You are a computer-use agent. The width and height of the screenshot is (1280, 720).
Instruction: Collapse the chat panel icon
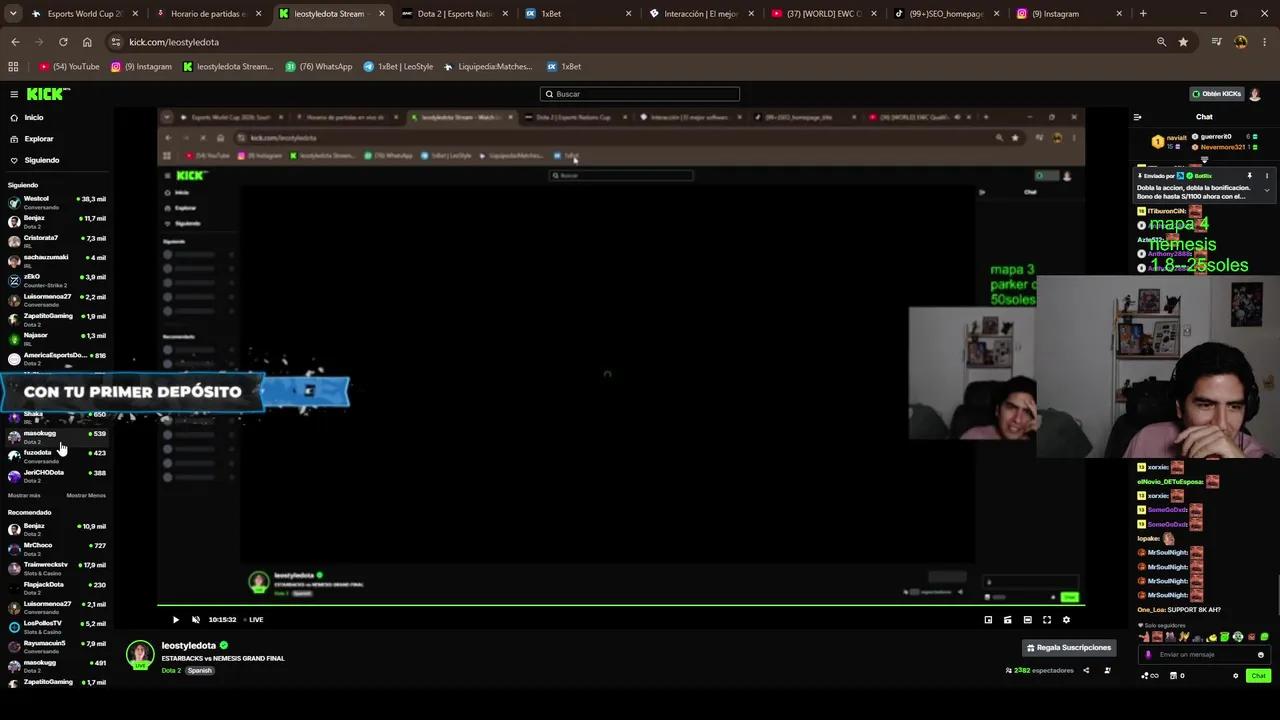(x=1137, y=117)
